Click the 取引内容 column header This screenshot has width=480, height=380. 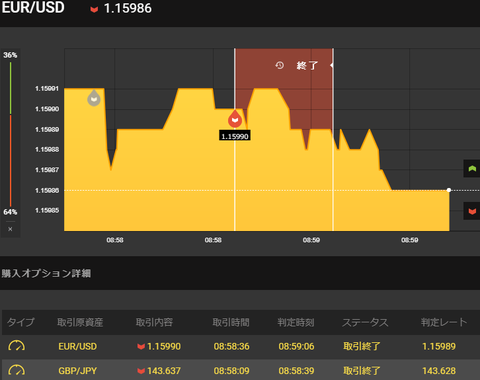[x=154, y=322]
